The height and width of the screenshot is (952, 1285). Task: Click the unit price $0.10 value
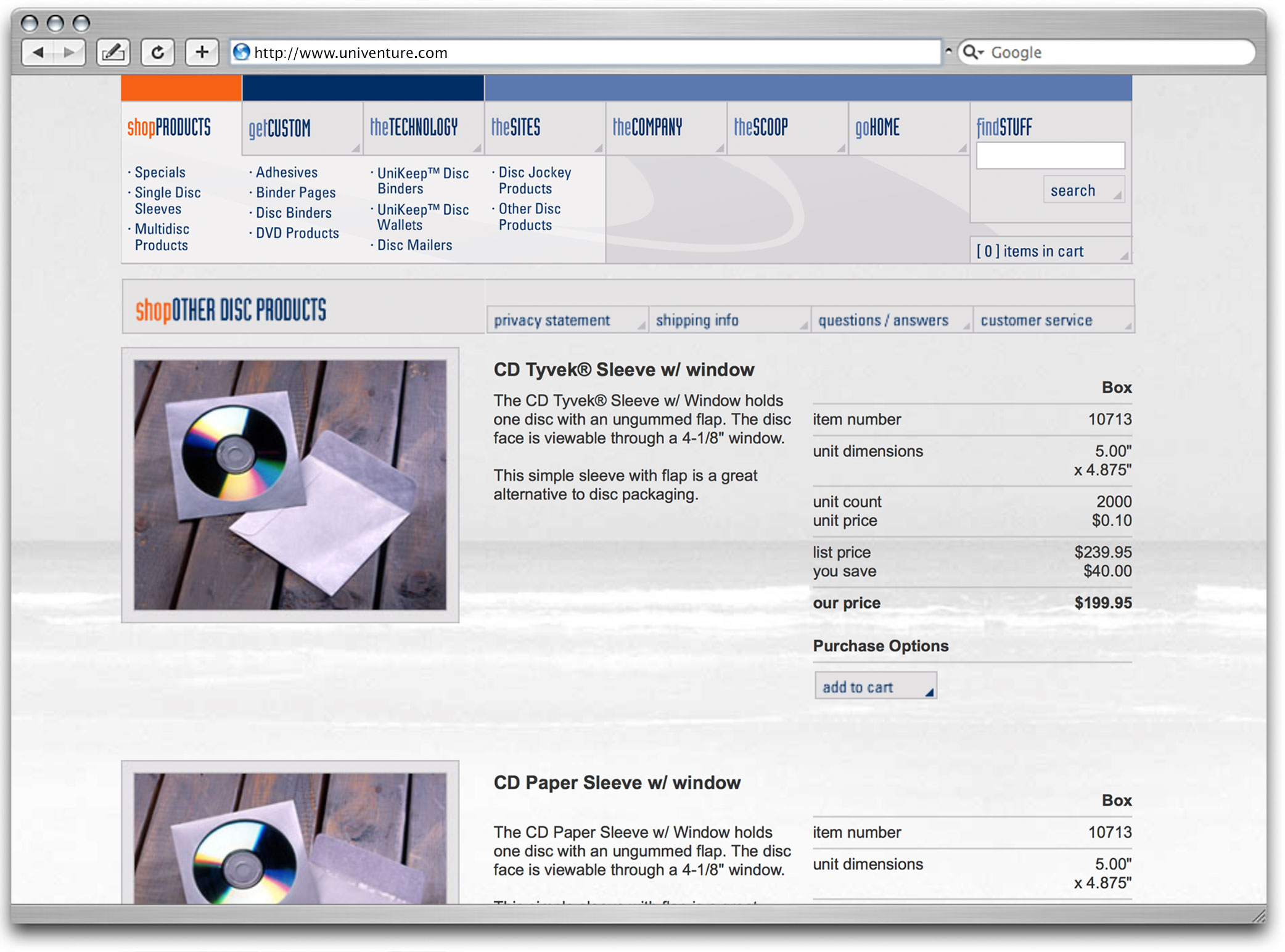[1112, 520]
